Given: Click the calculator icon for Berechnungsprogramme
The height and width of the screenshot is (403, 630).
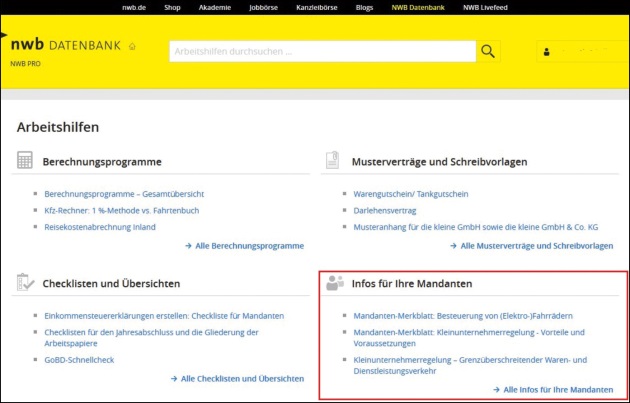Looking at the screenshot, I should pyautogui.click(x=25, y=161).
